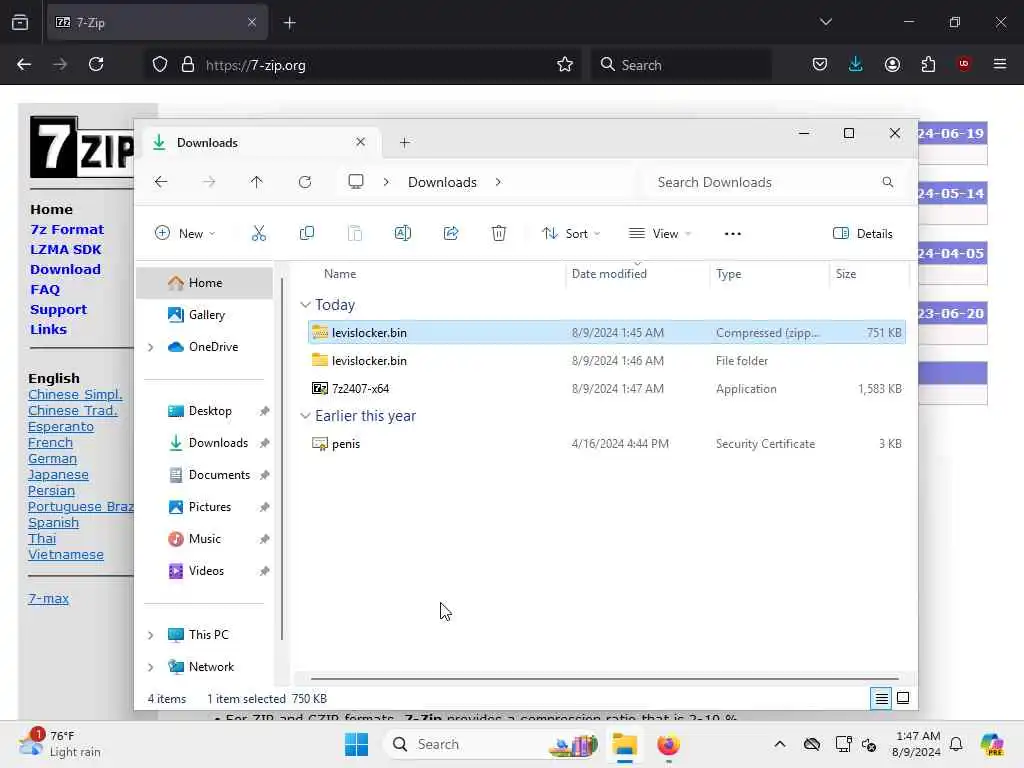Viewport: 1024px width, 768px height.
Task: Expand the OneDrive tree node
Action: (x=151, y=347)
